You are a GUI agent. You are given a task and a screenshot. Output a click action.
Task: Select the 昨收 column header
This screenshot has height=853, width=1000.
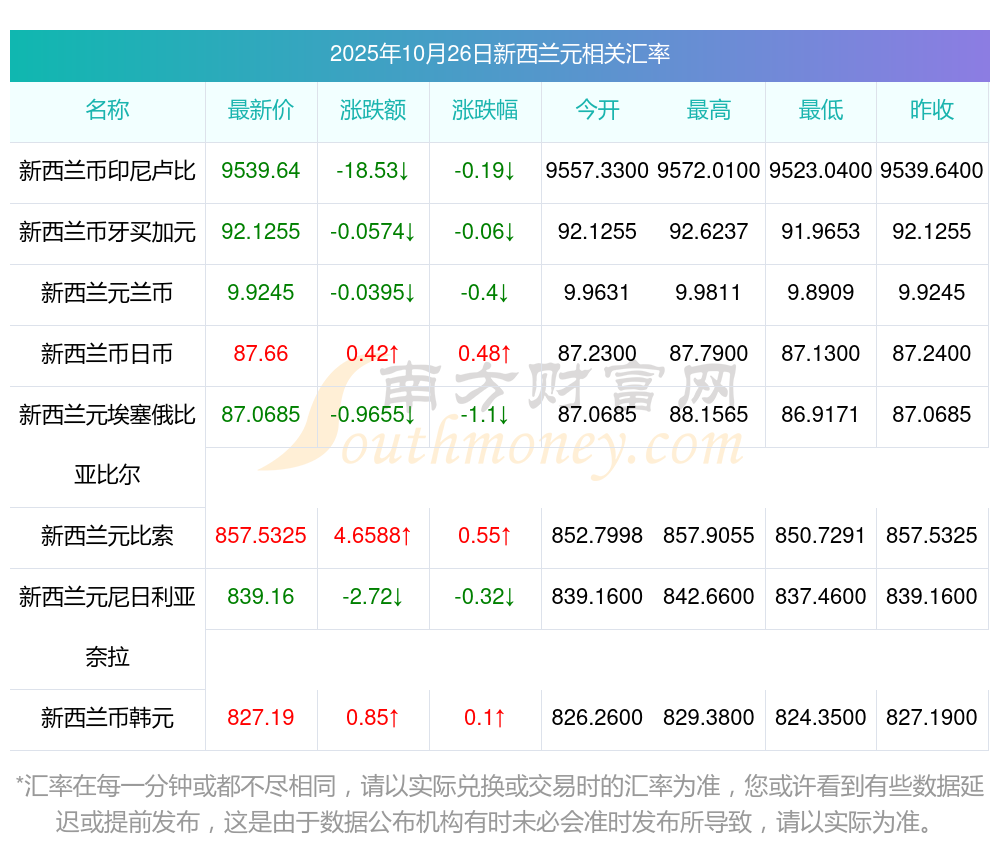pos(932,111)
